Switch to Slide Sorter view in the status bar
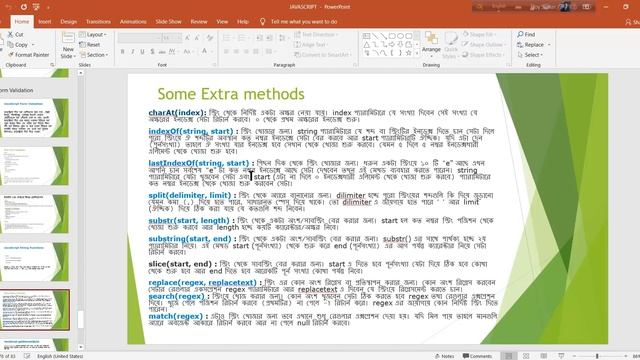The image size is (640, 360). [x=526, y=356]
